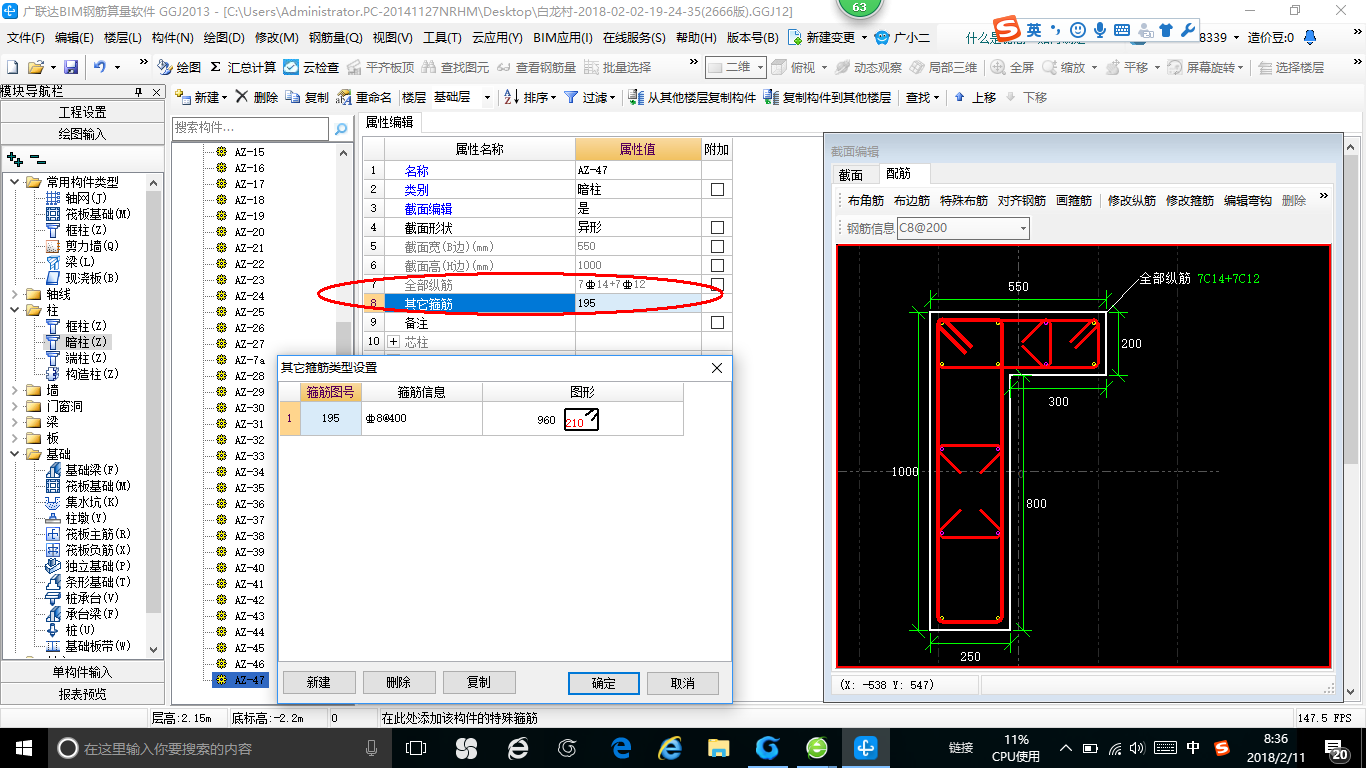The width and height of the screenshot is (1366, 768).
Task: Open the 钢筋量(Q) menu
Action: pyautogui.click(x=335, y=37)
